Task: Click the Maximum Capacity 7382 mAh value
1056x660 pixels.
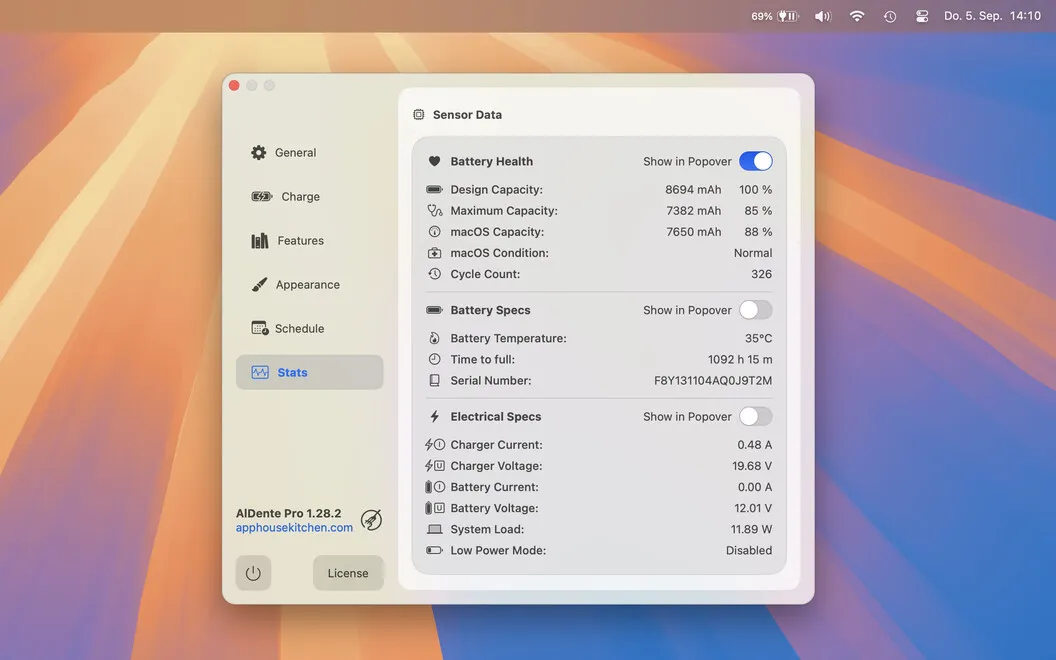Action: coord(694,211)
